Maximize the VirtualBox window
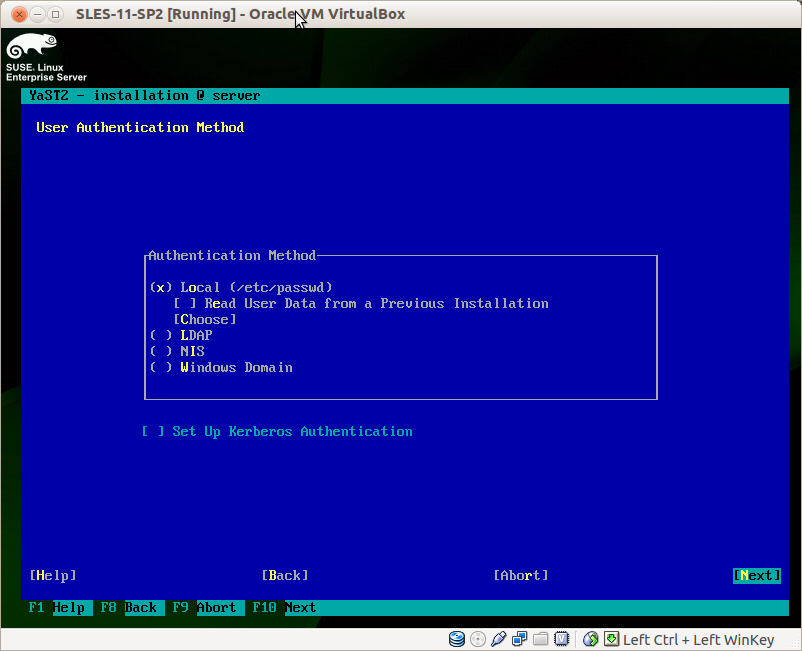Viewport: 802px width, 651px height. point(55,14)
